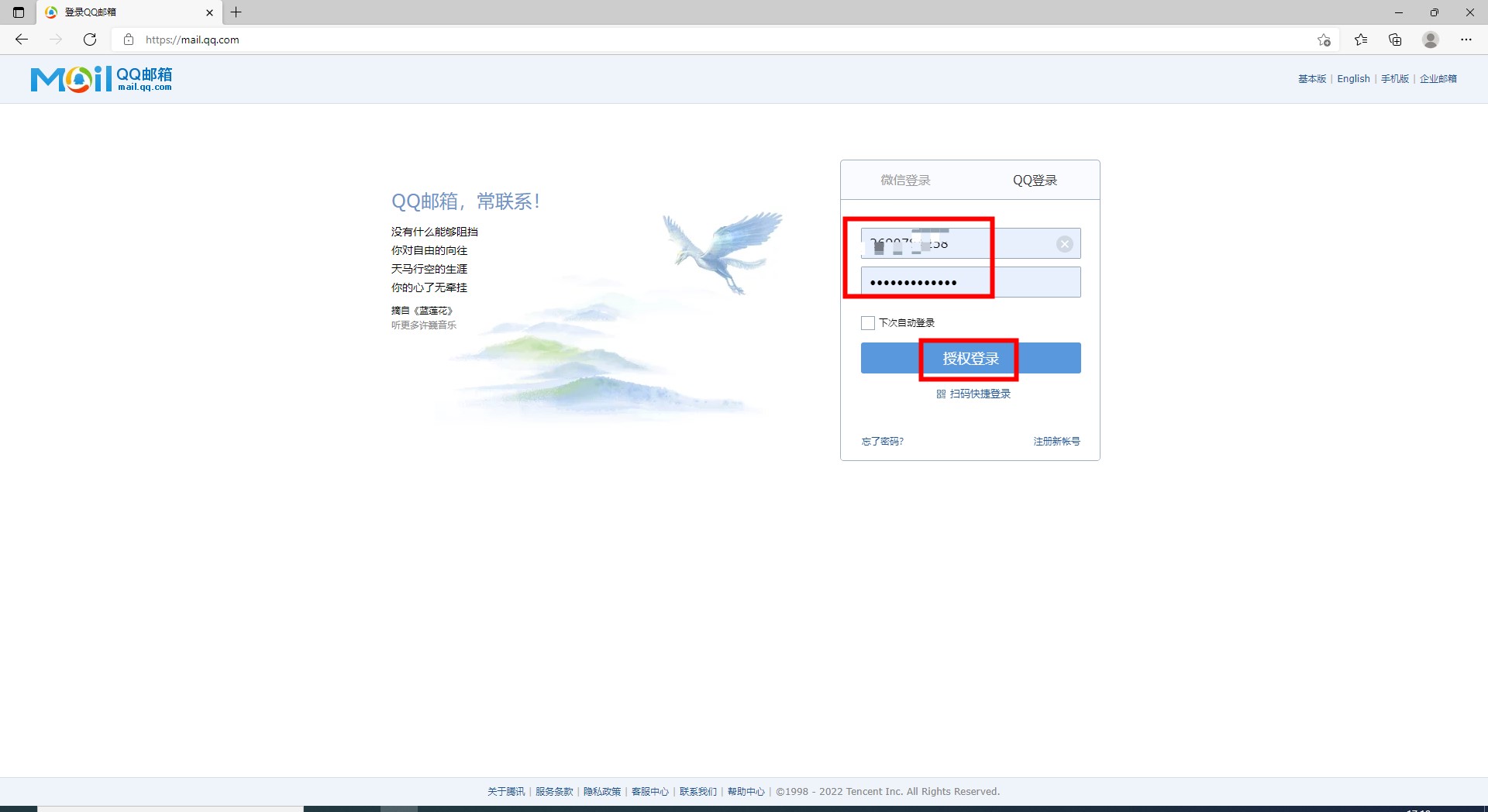The width and height of the screenshot is (1488, 812).
Task: Clear the account number field
Action: pyautogui.click(x=1065, y=244)
